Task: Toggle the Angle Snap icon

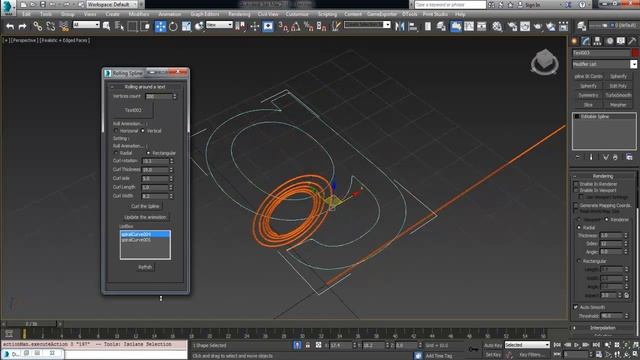Action: pyautogui.click(x=296, y=27)
